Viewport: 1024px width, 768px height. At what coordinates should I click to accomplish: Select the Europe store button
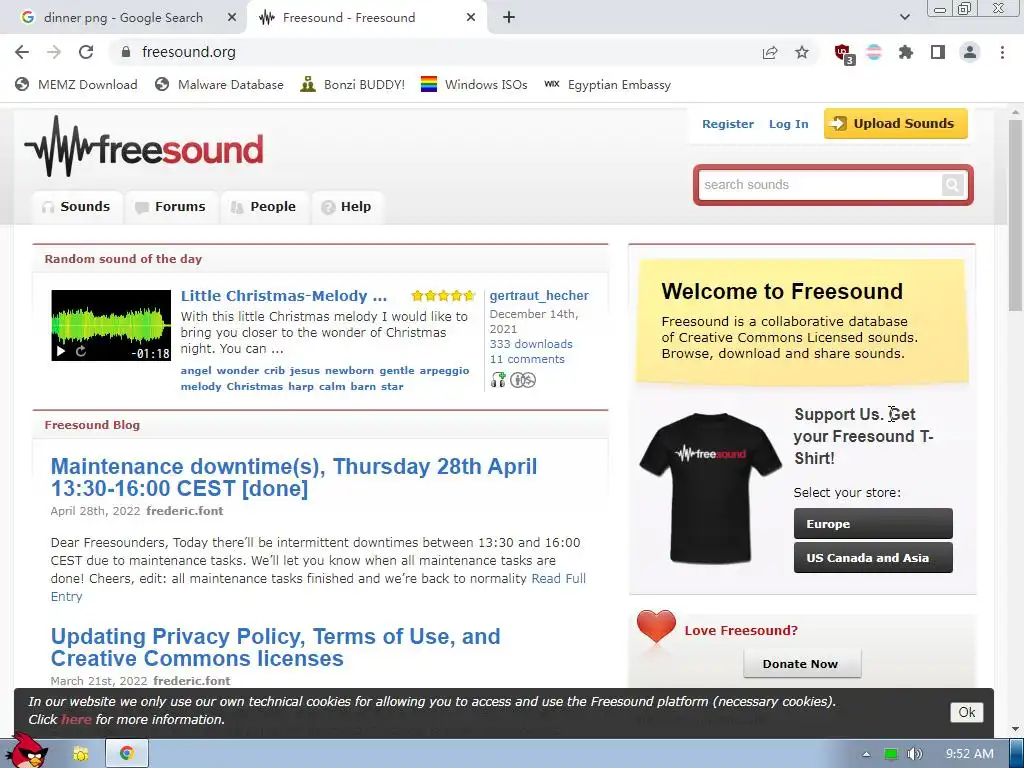[873, 524]
